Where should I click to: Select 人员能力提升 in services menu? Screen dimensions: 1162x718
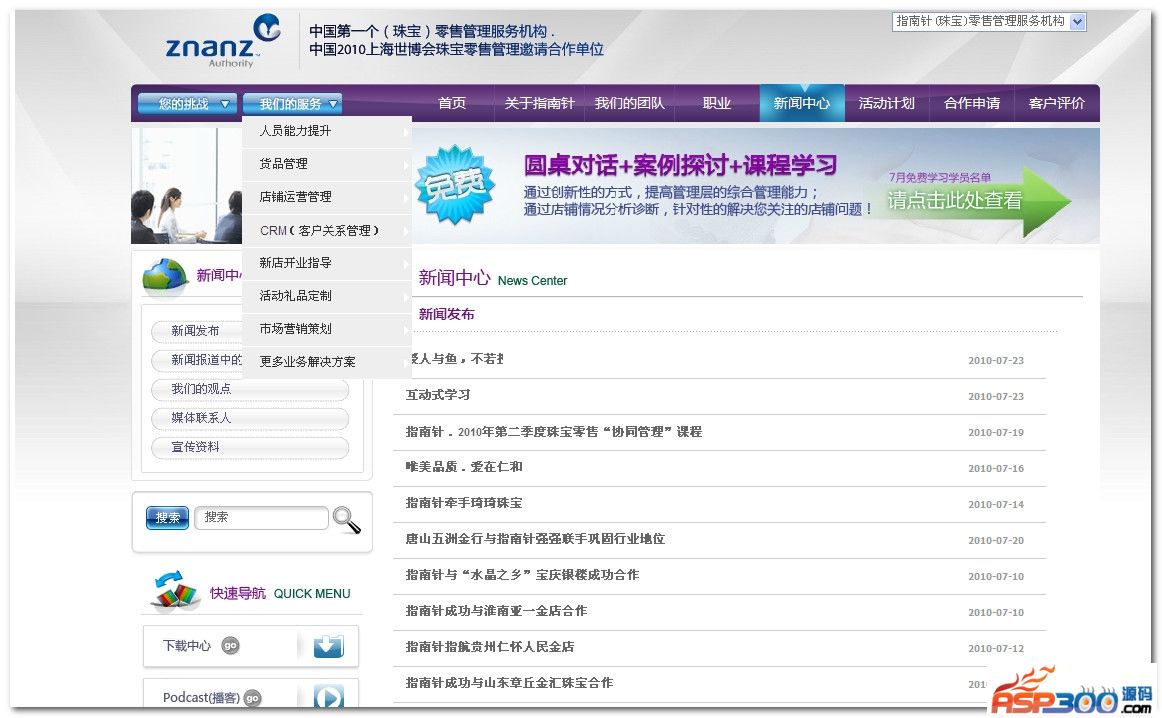click(327, 131)
